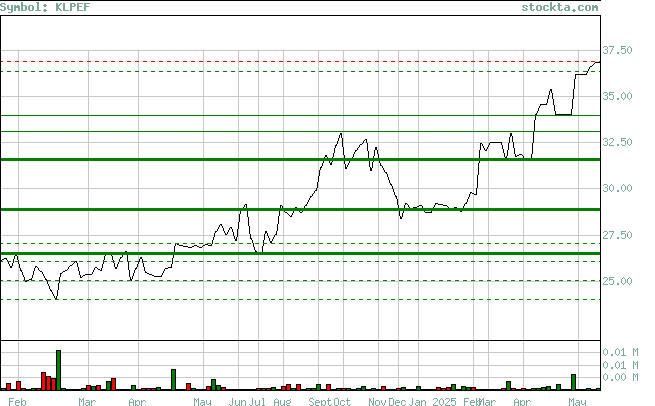Click the Nov month label
655x406 pixels.
[x=377, y=402]
